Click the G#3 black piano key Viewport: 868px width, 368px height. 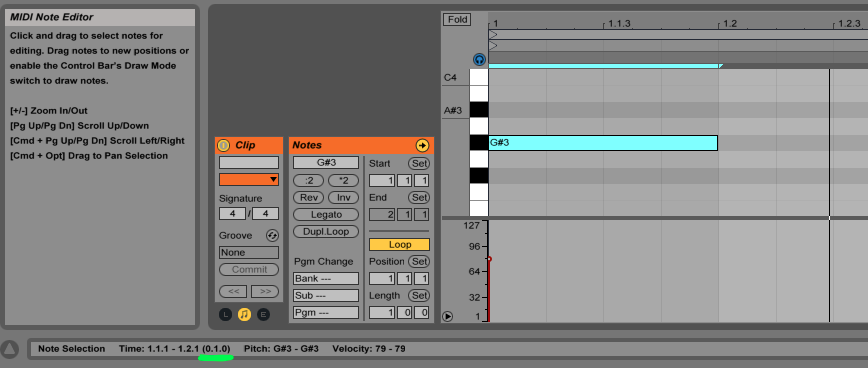coord(479,143)
